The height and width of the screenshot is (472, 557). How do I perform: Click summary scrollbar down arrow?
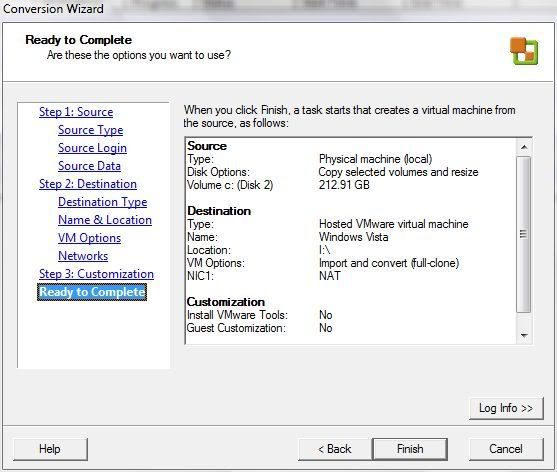[x=524, y=335]
